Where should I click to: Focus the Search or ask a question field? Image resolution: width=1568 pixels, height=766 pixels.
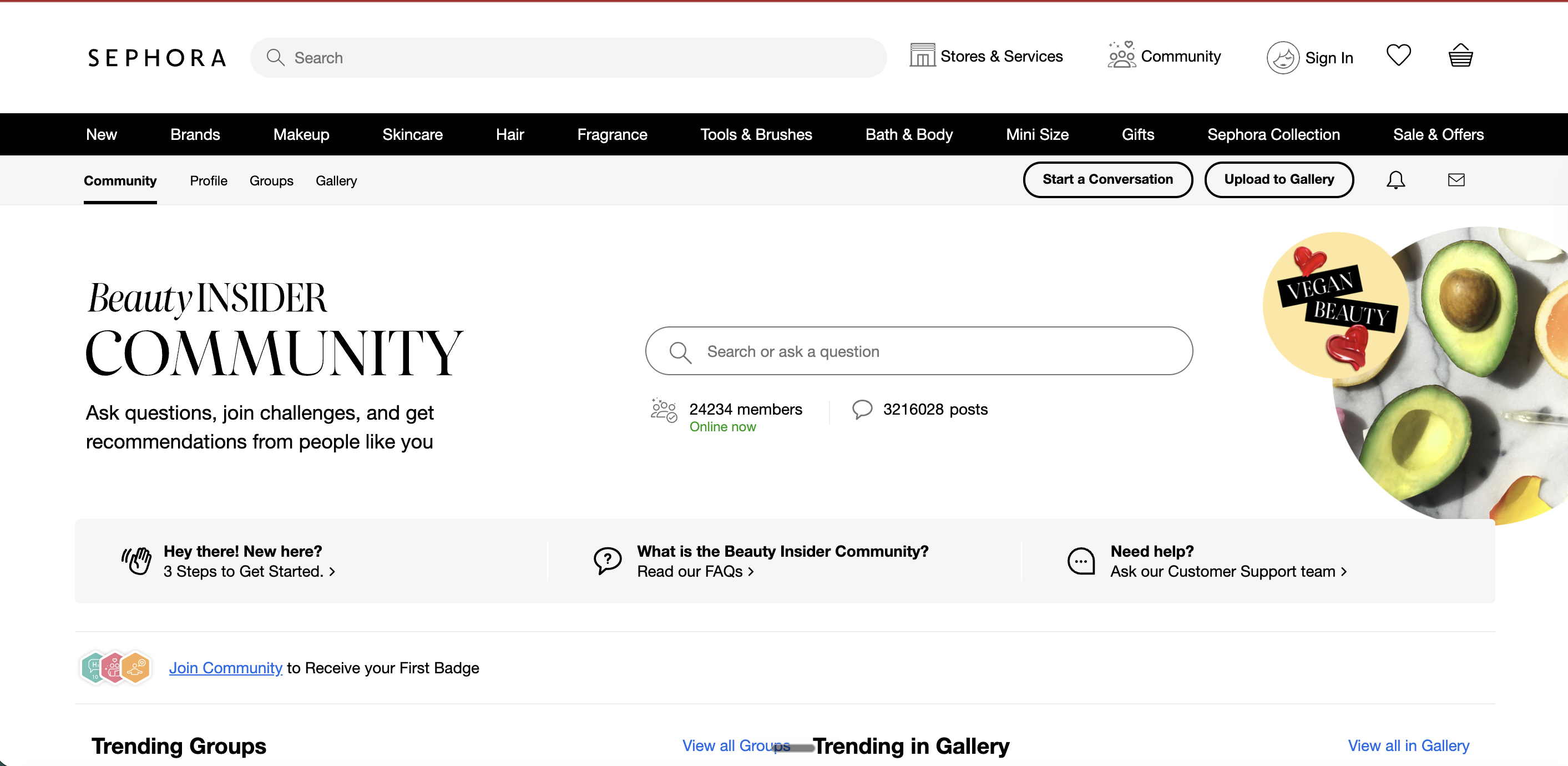[919, 351]
